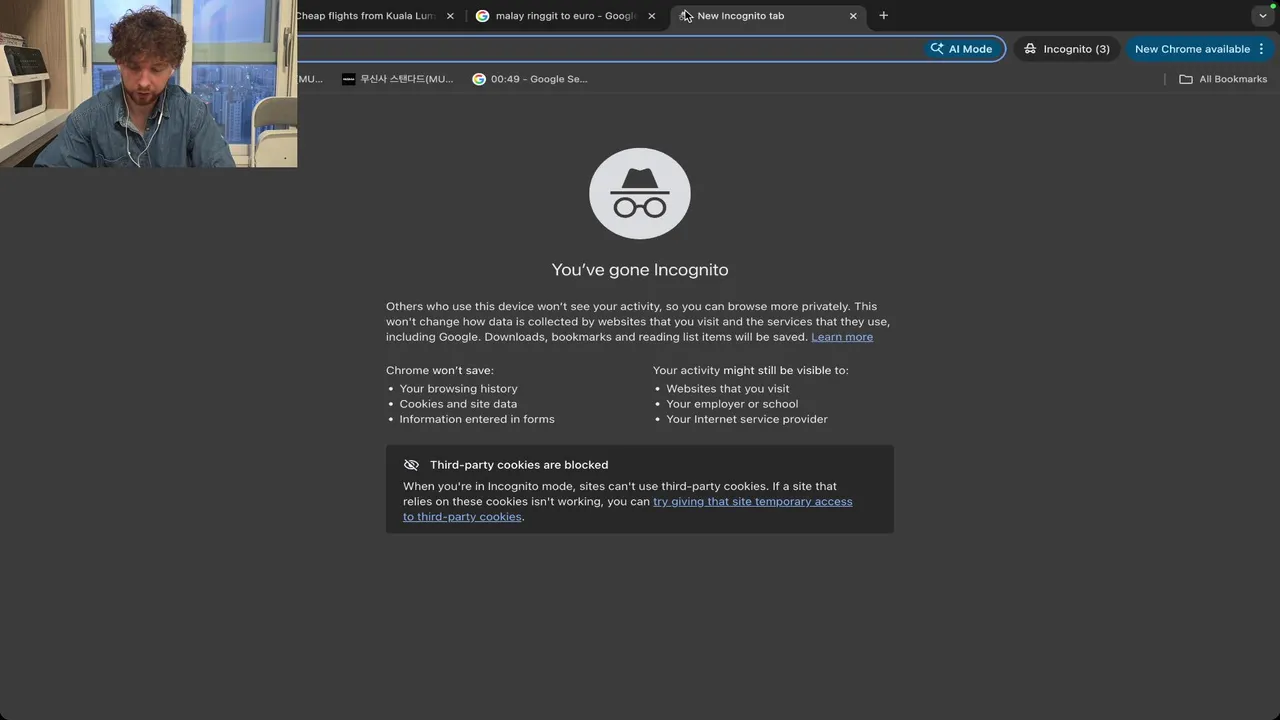Click the blocked cookies eye-slash icon
This screenshot has width=1280, height=720.
click(411, 465)
